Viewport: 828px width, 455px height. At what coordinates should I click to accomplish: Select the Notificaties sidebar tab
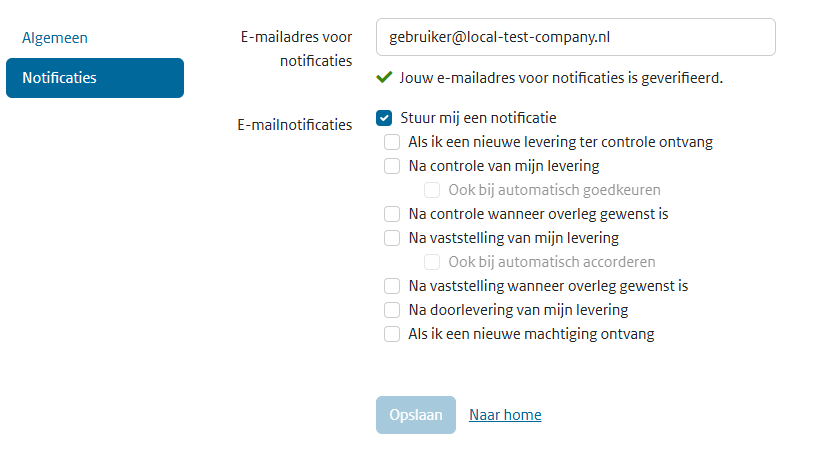pyautogui.click(x=94, y=78)
